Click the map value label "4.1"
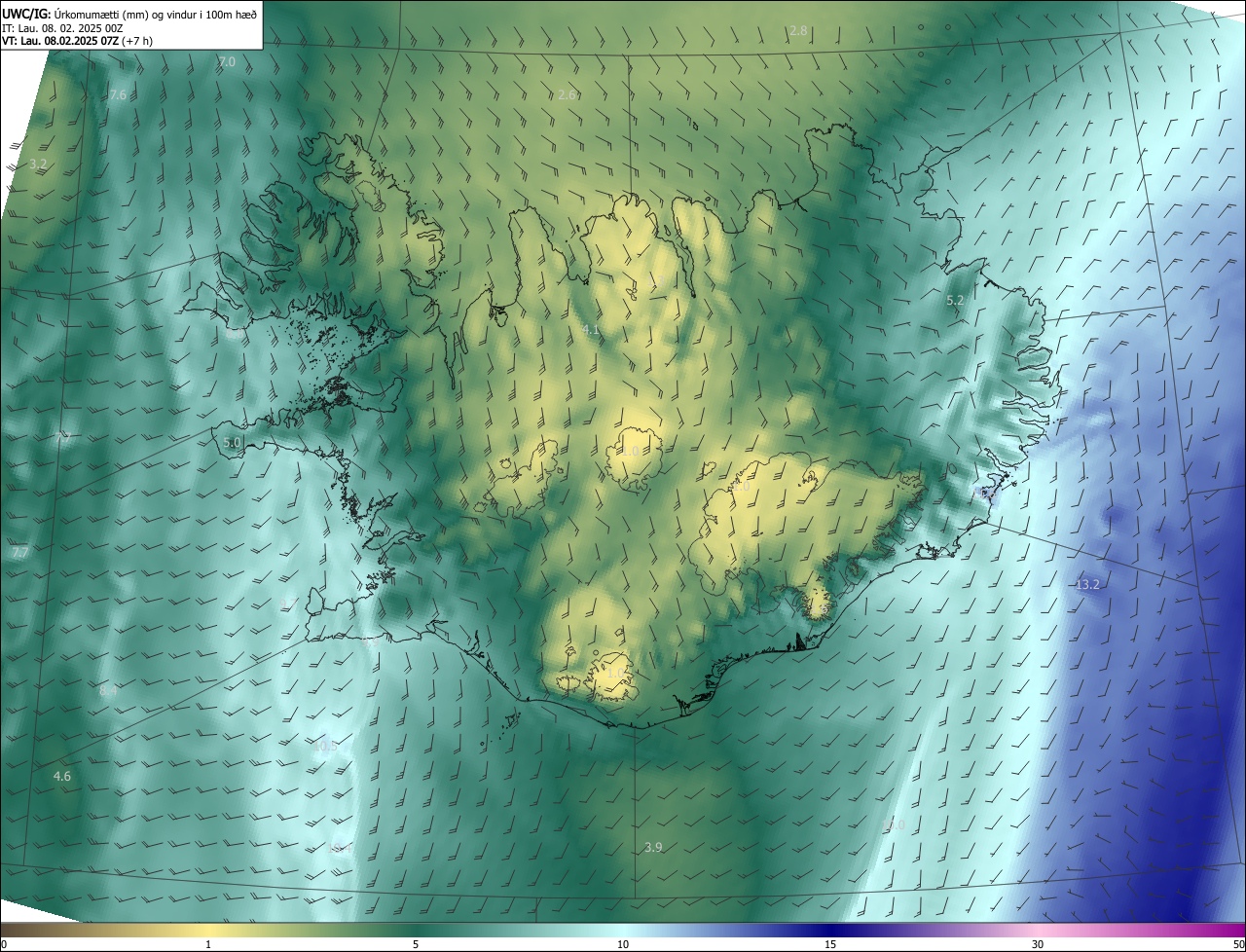This screenshot has height=952, width=1246. coord(591,331)
